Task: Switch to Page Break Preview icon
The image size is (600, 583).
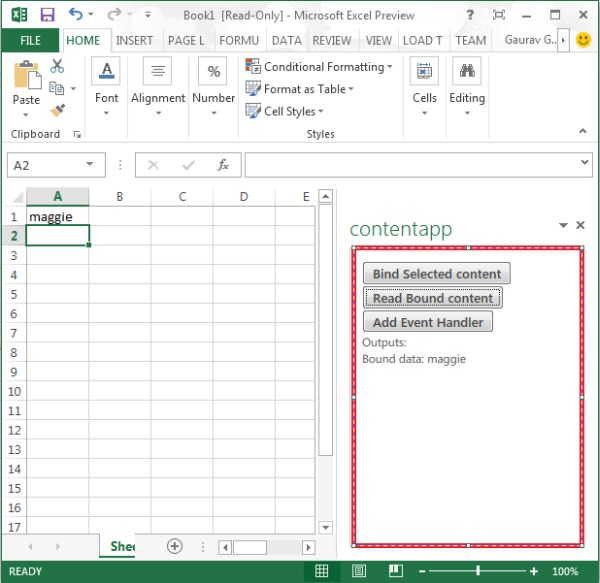Action: (x=396, y=571)
